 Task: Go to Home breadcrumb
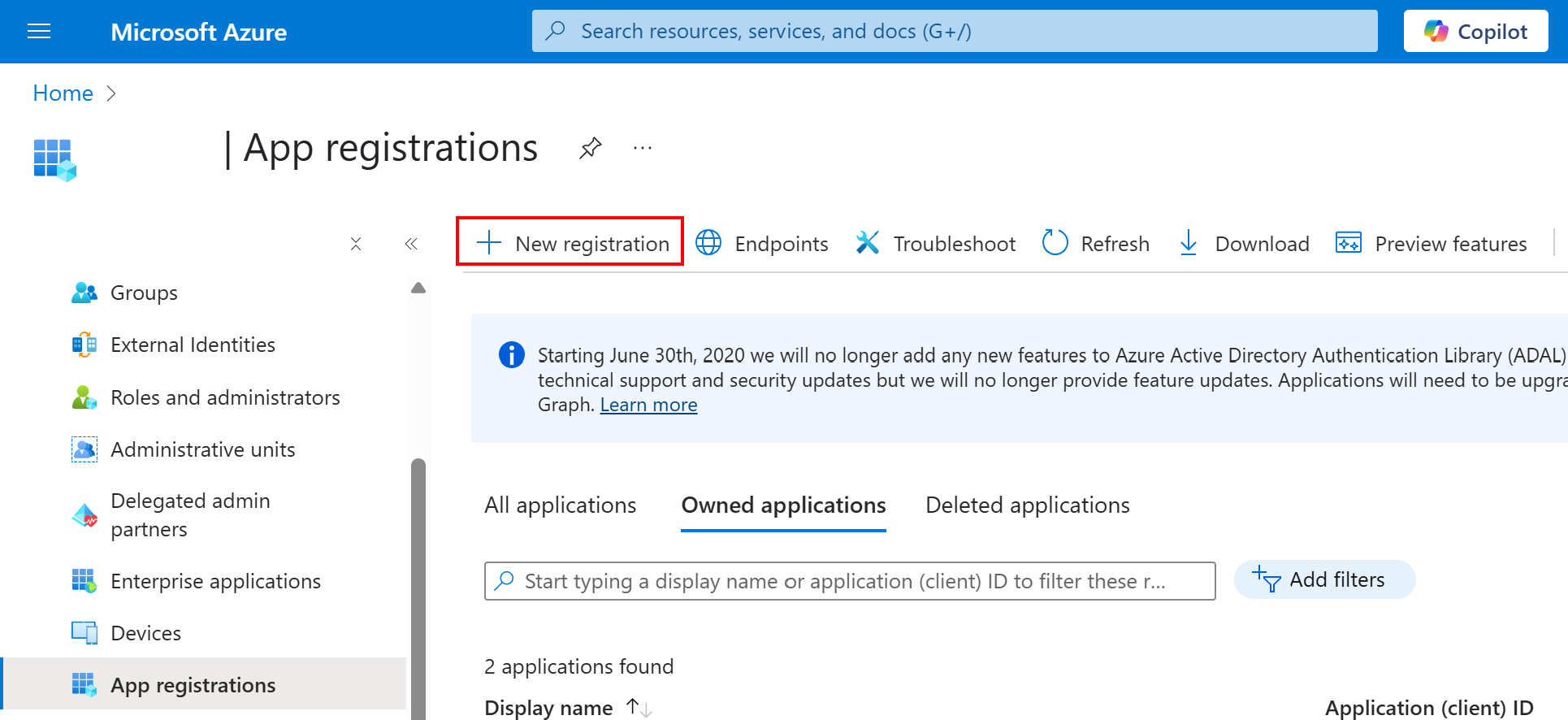(x=63, y=93)
